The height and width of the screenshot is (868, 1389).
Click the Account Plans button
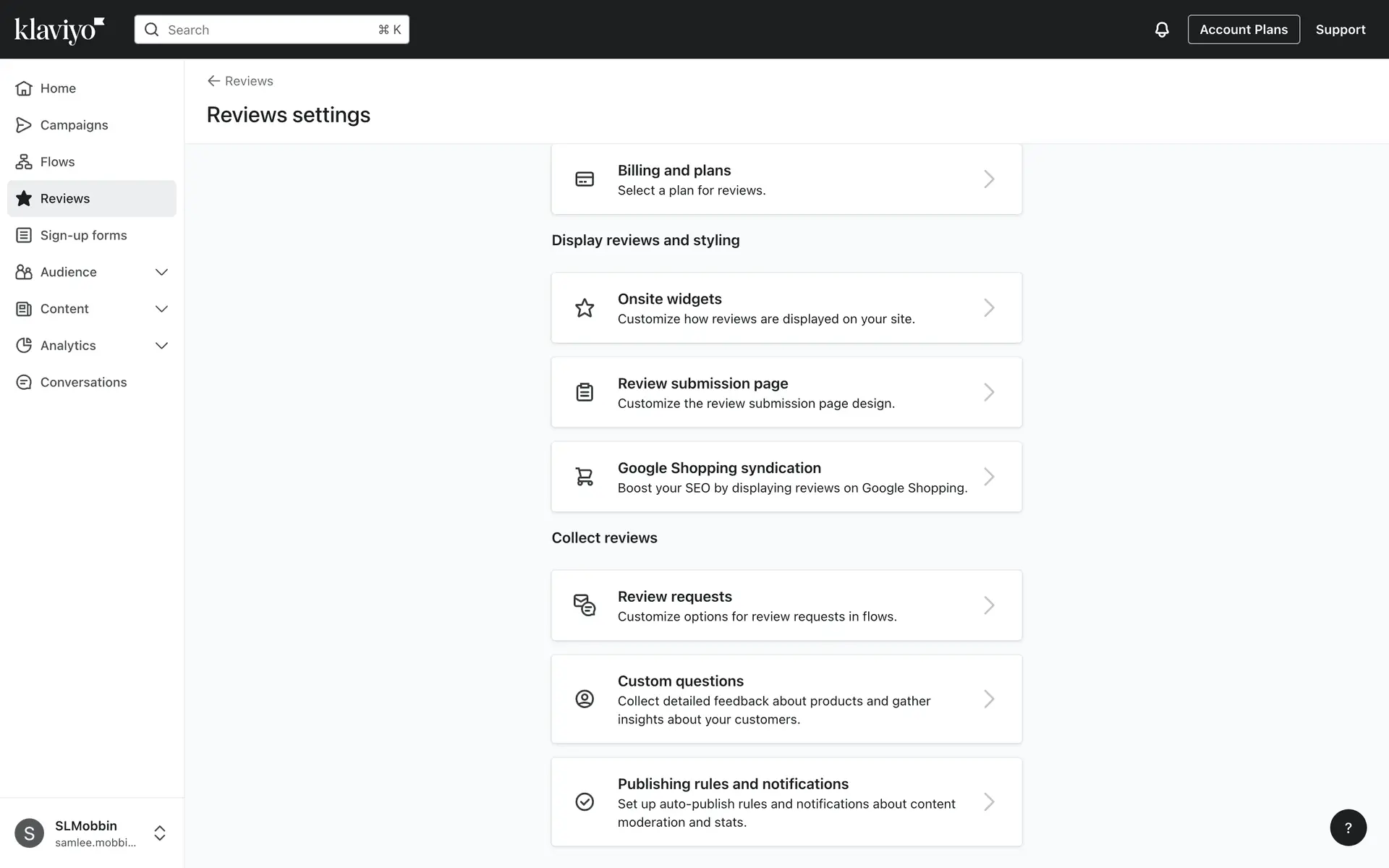point(1243,30)
